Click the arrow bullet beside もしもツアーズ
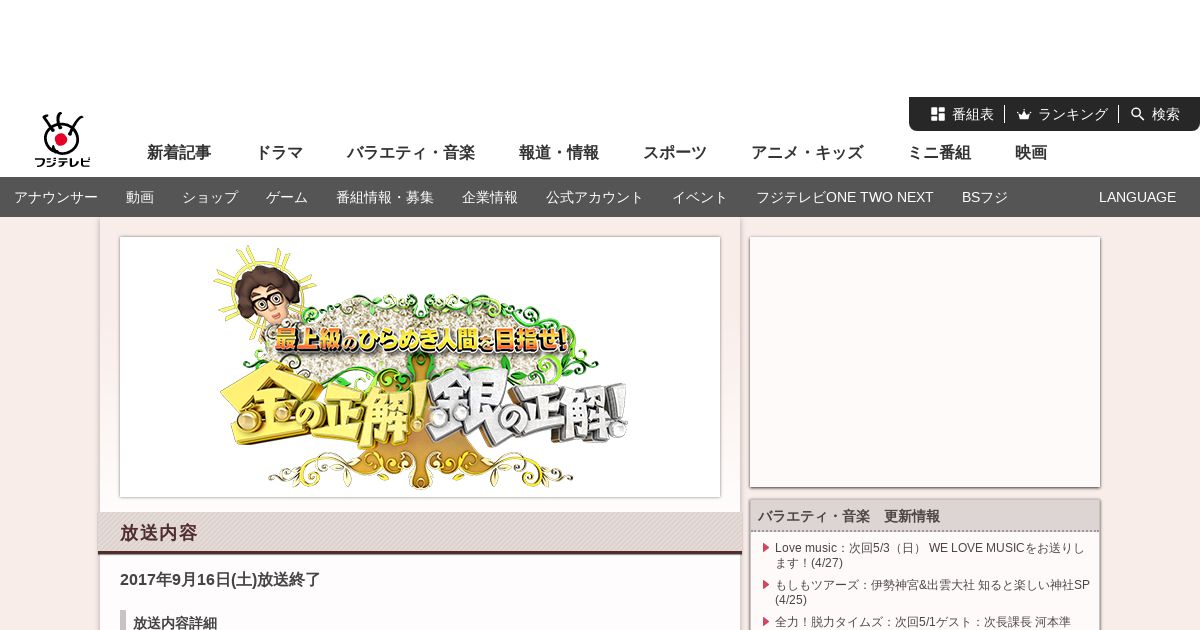 click(766, 584)
